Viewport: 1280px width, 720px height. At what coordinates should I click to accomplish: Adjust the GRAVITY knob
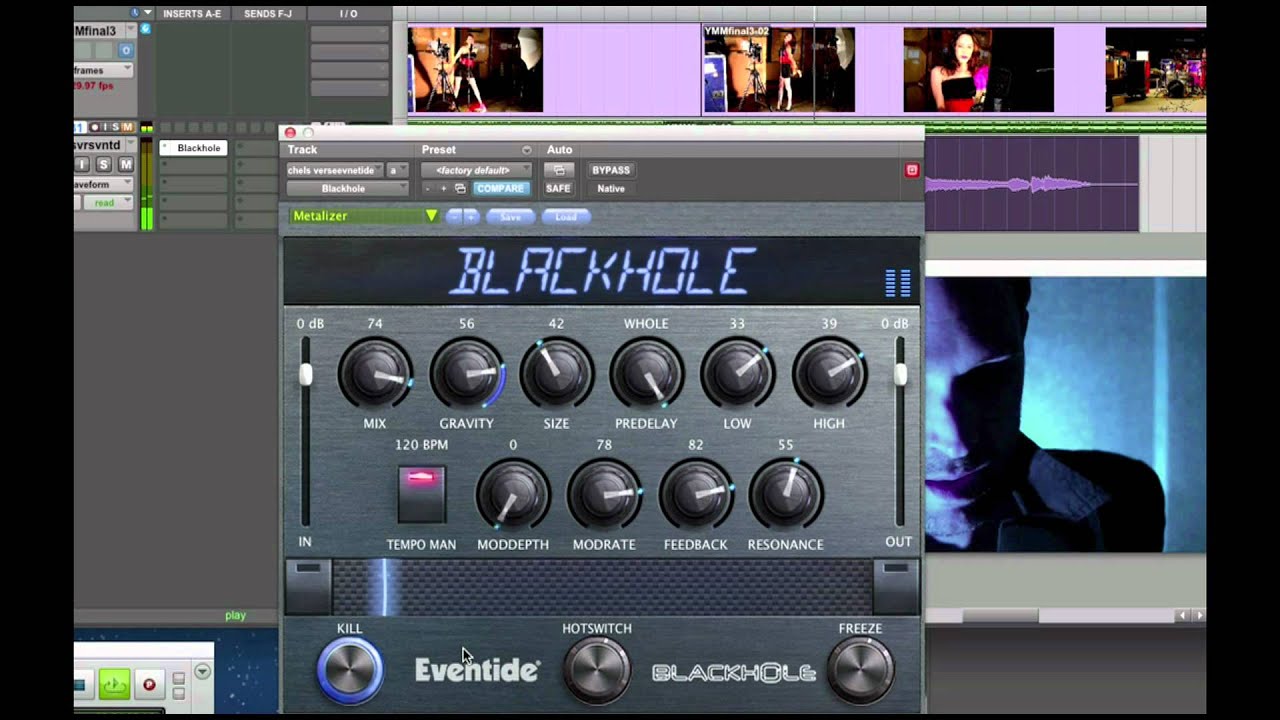click(x=467, y=373)
